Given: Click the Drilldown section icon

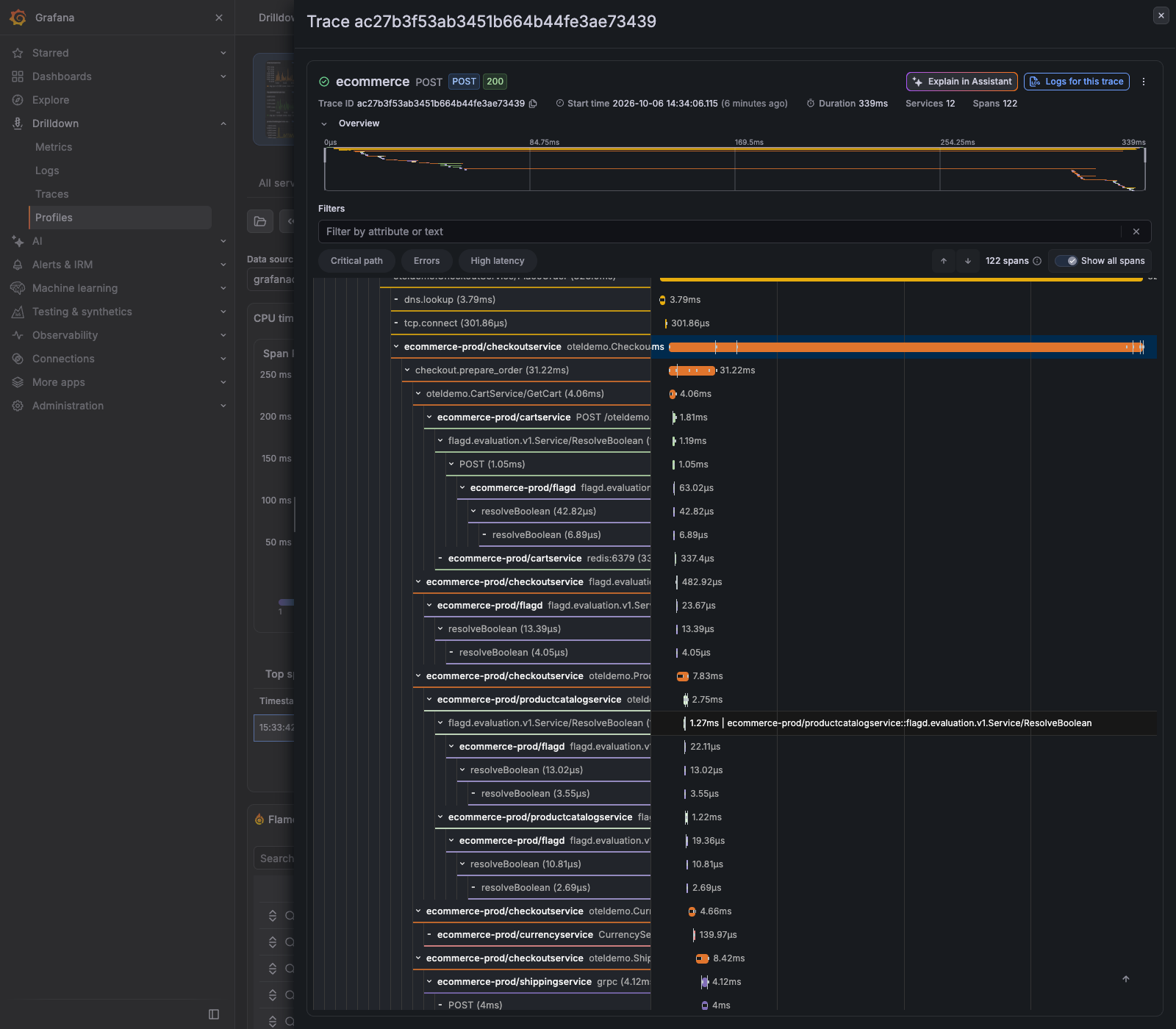Looking at the screenshot, I should [18, 123].
